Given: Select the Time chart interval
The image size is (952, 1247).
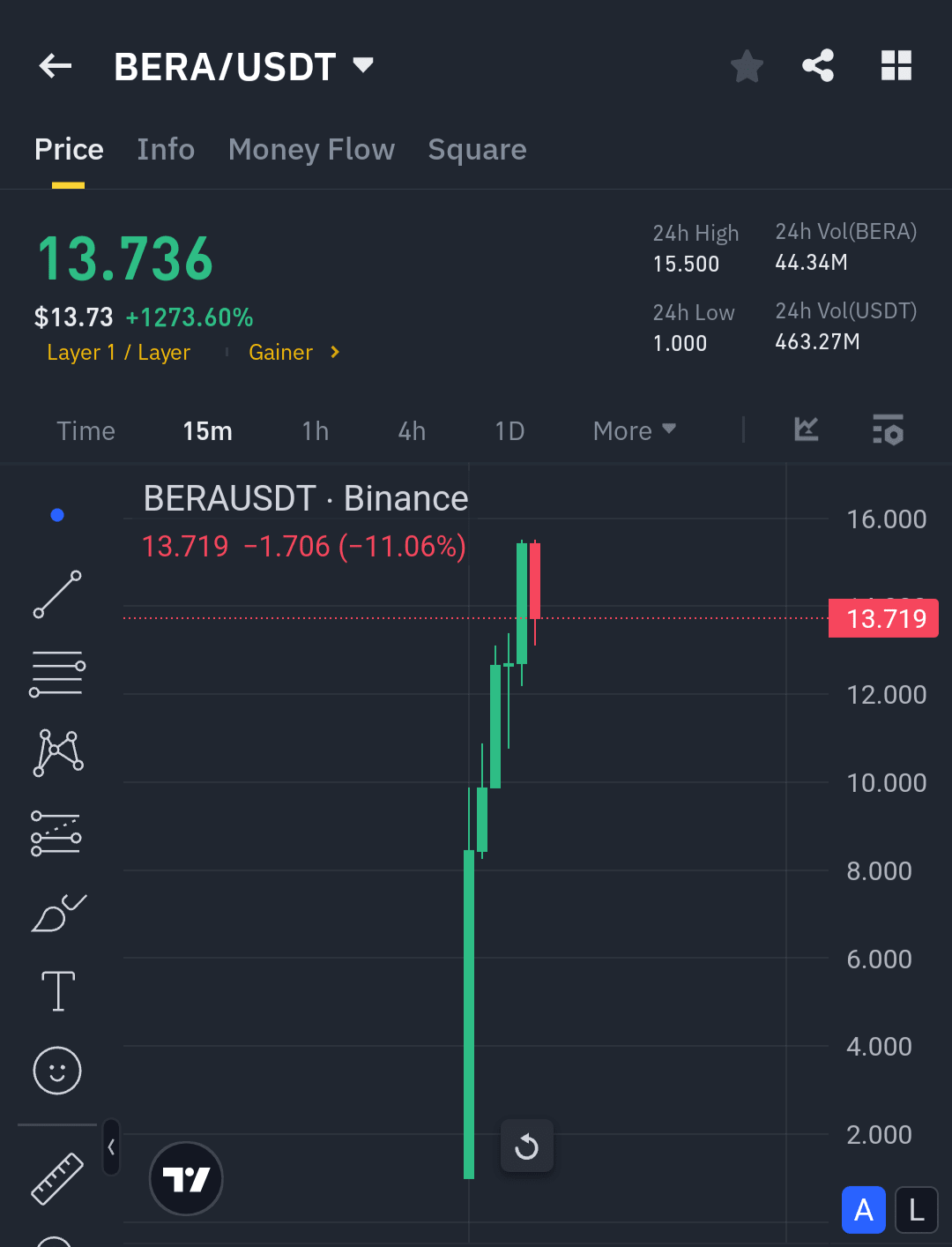Looking at the screenshot, I should pos(86,431).
